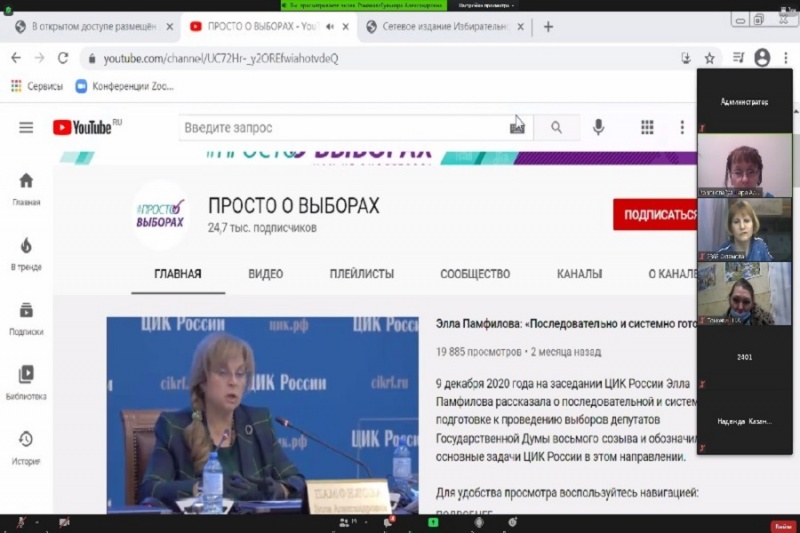The width and height of the screenshot is (800, 533).
Task: Click the install app icon in the address bar
Action: 686,58
